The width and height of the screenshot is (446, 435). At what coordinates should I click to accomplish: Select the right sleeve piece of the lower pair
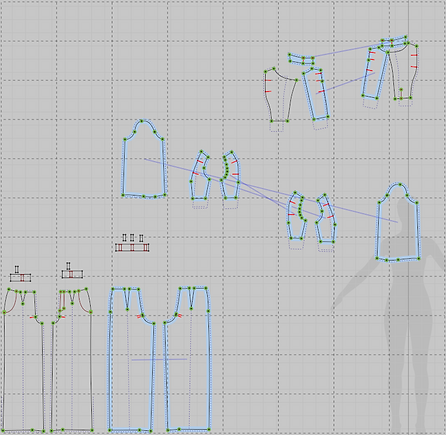[x=326, y=219]
